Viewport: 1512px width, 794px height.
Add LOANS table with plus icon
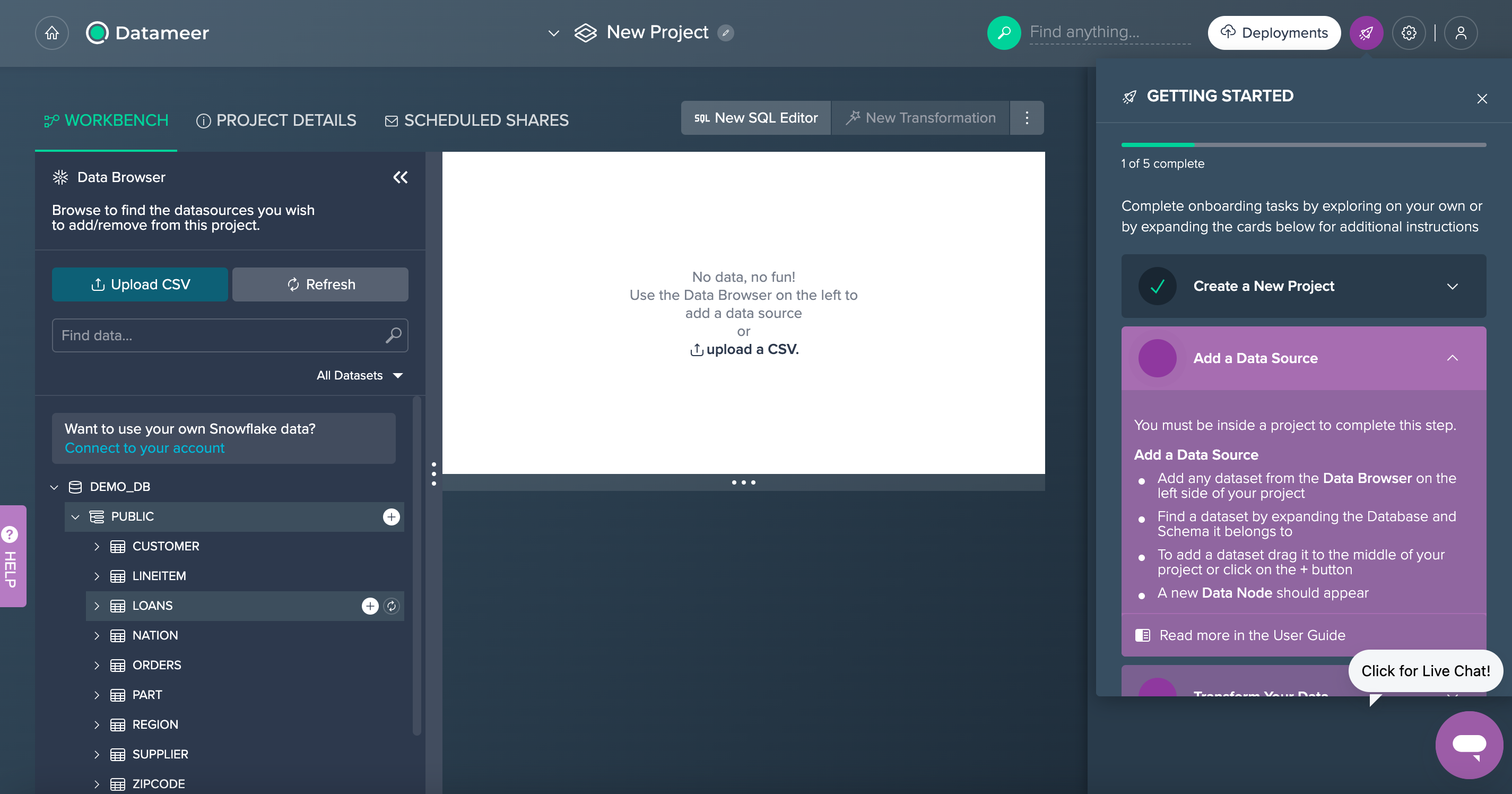click(370, 606)
